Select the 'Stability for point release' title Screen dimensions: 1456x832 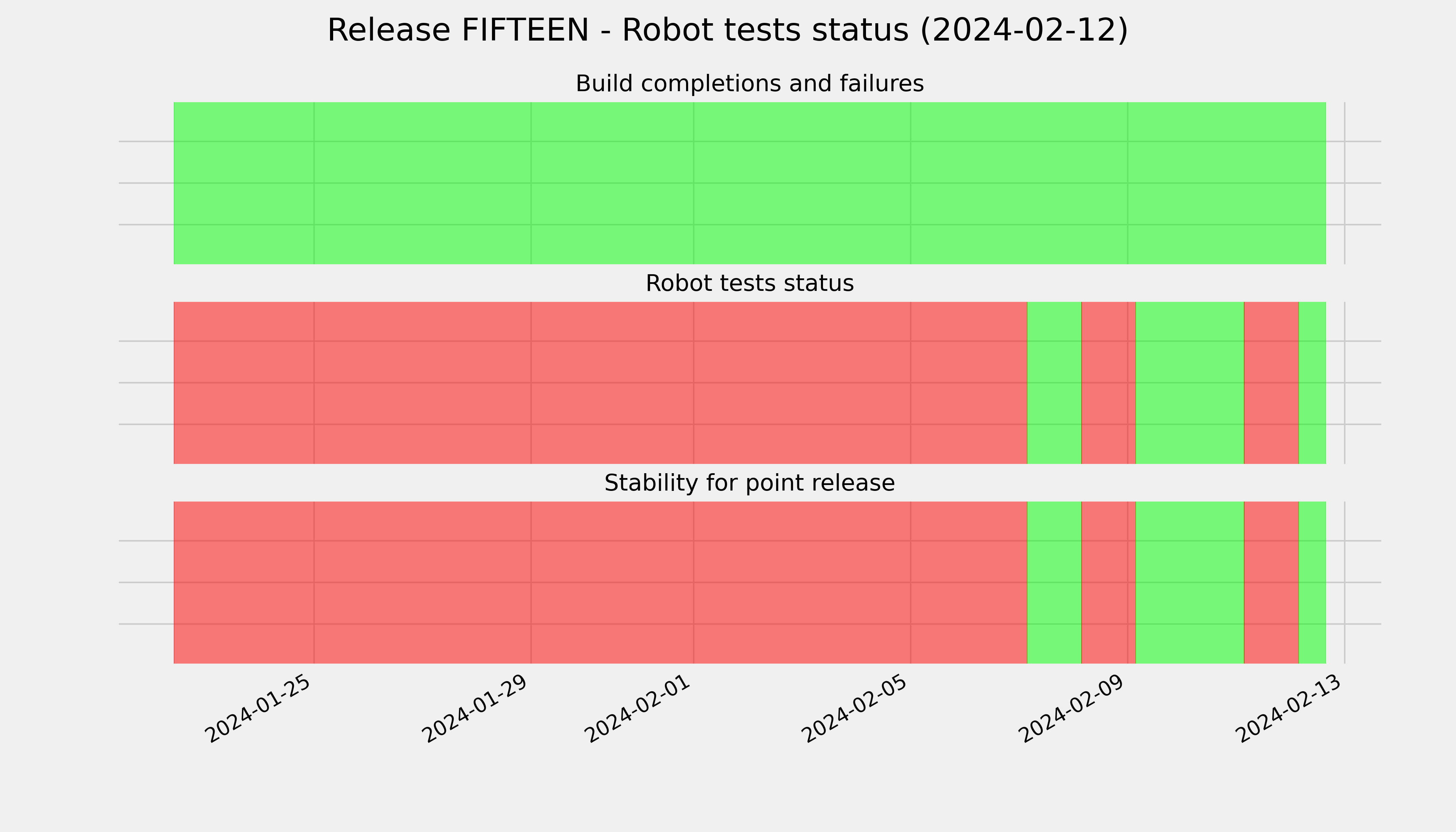coord(750,483)
